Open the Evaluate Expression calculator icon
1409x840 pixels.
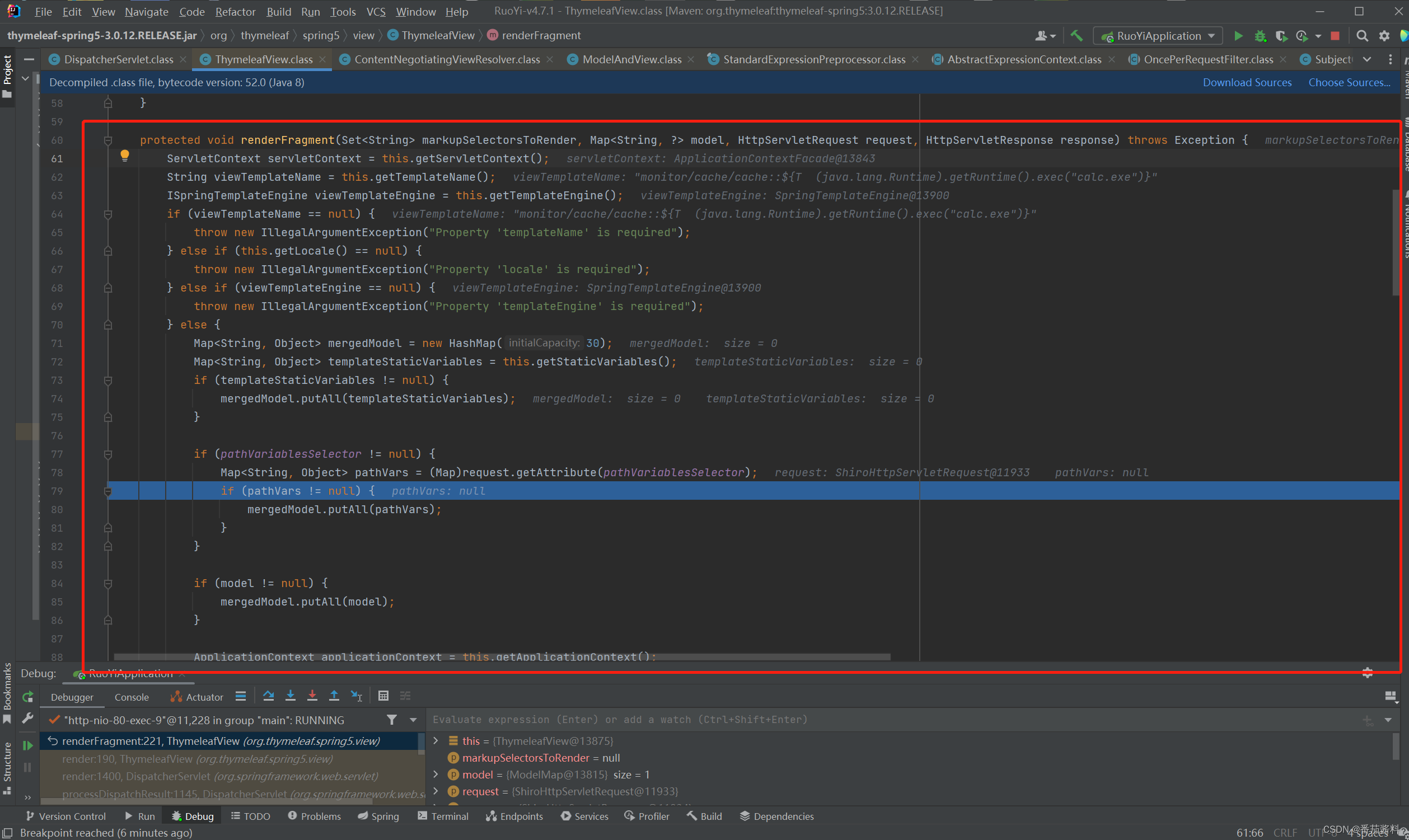tap(383, 696)
